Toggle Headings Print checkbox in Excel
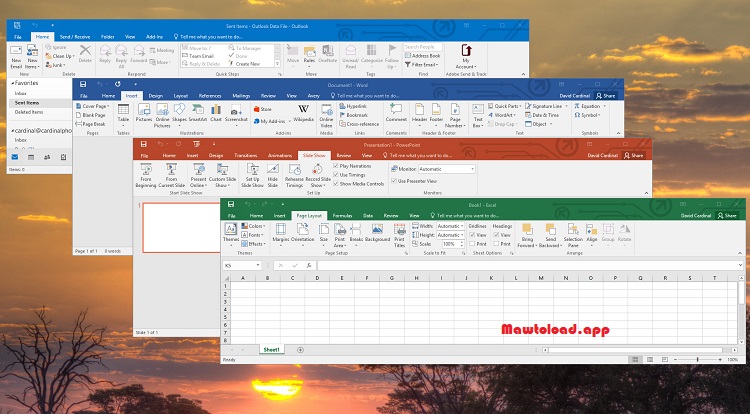750x414 pixels. tap(496, 244)
